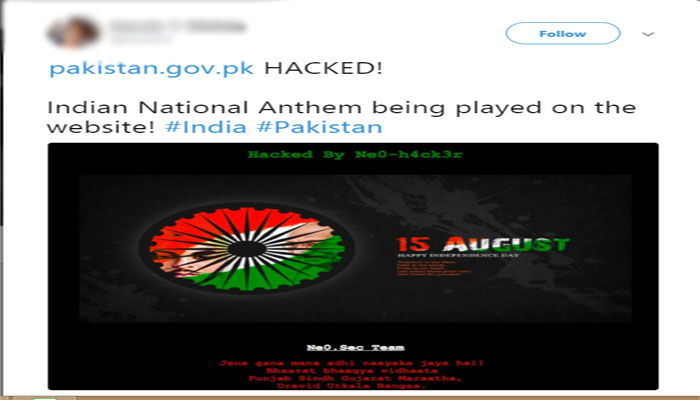This screenshot has width=700, height=400.
Task: Click the Bhaarat bhaagya vidhaata line
Action: (x=352, y=371)
